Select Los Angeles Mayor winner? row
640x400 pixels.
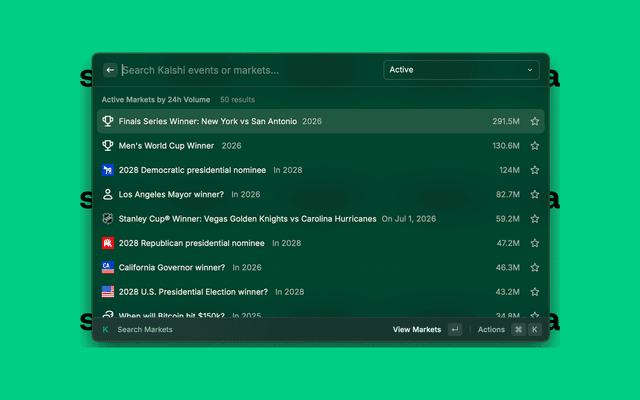(x=321, y=194)
